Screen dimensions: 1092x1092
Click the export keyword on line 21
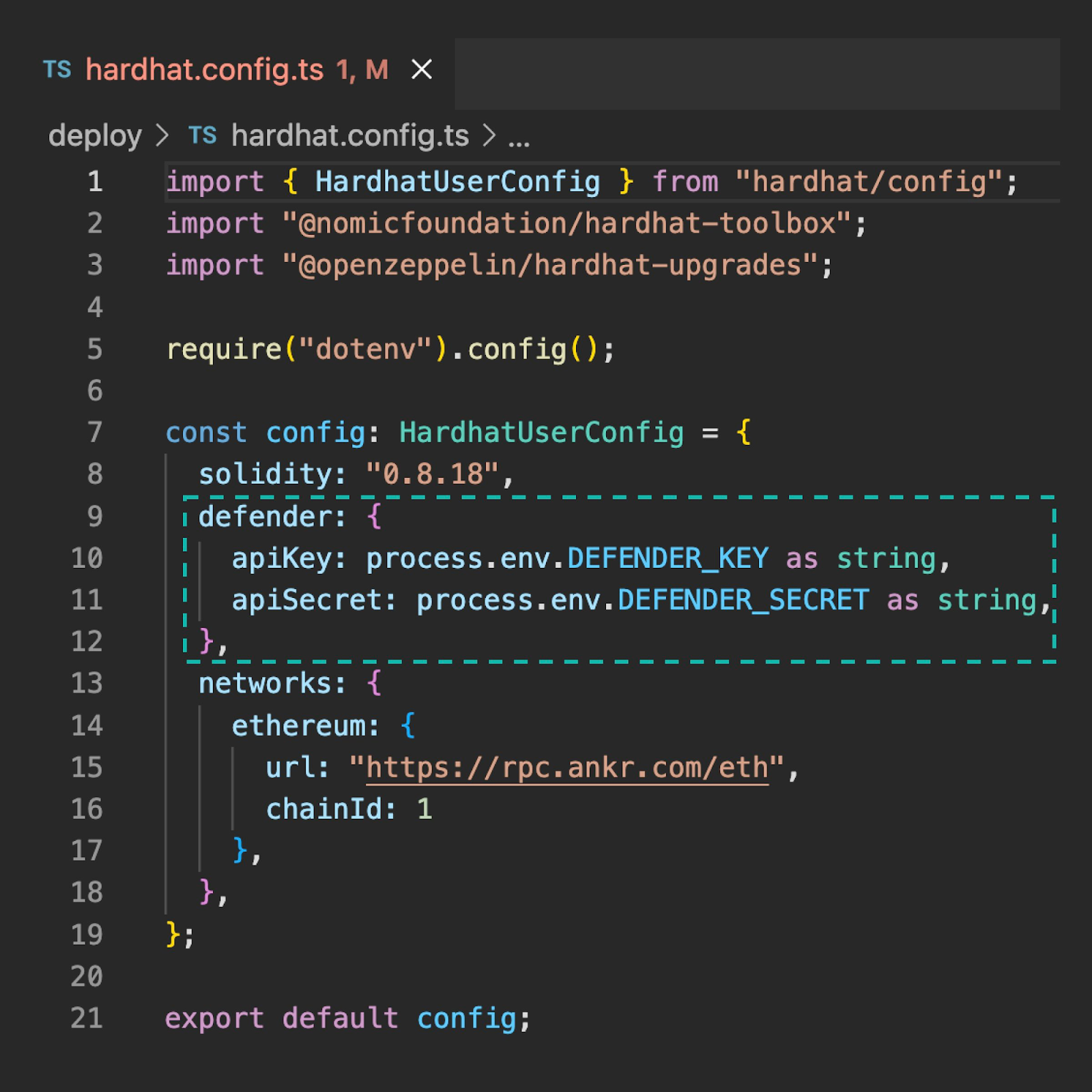[x=214, y=1019]
